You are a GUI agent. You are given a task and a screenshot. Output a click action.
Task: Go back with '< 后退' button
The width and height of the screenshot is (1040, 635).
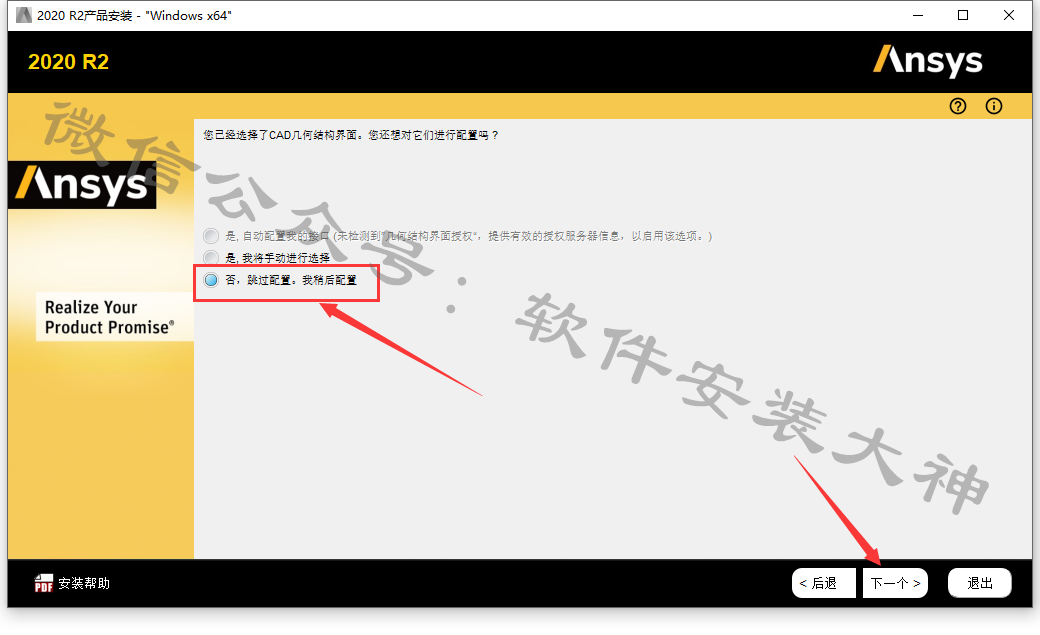tap(824, 583)
